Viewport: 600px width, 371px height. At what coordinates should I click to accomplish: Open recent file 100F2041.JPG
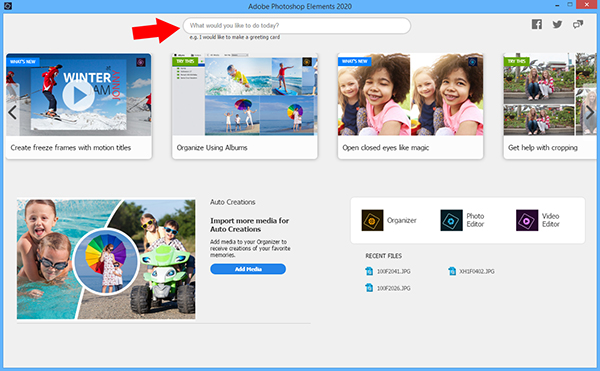coord(393,271)
